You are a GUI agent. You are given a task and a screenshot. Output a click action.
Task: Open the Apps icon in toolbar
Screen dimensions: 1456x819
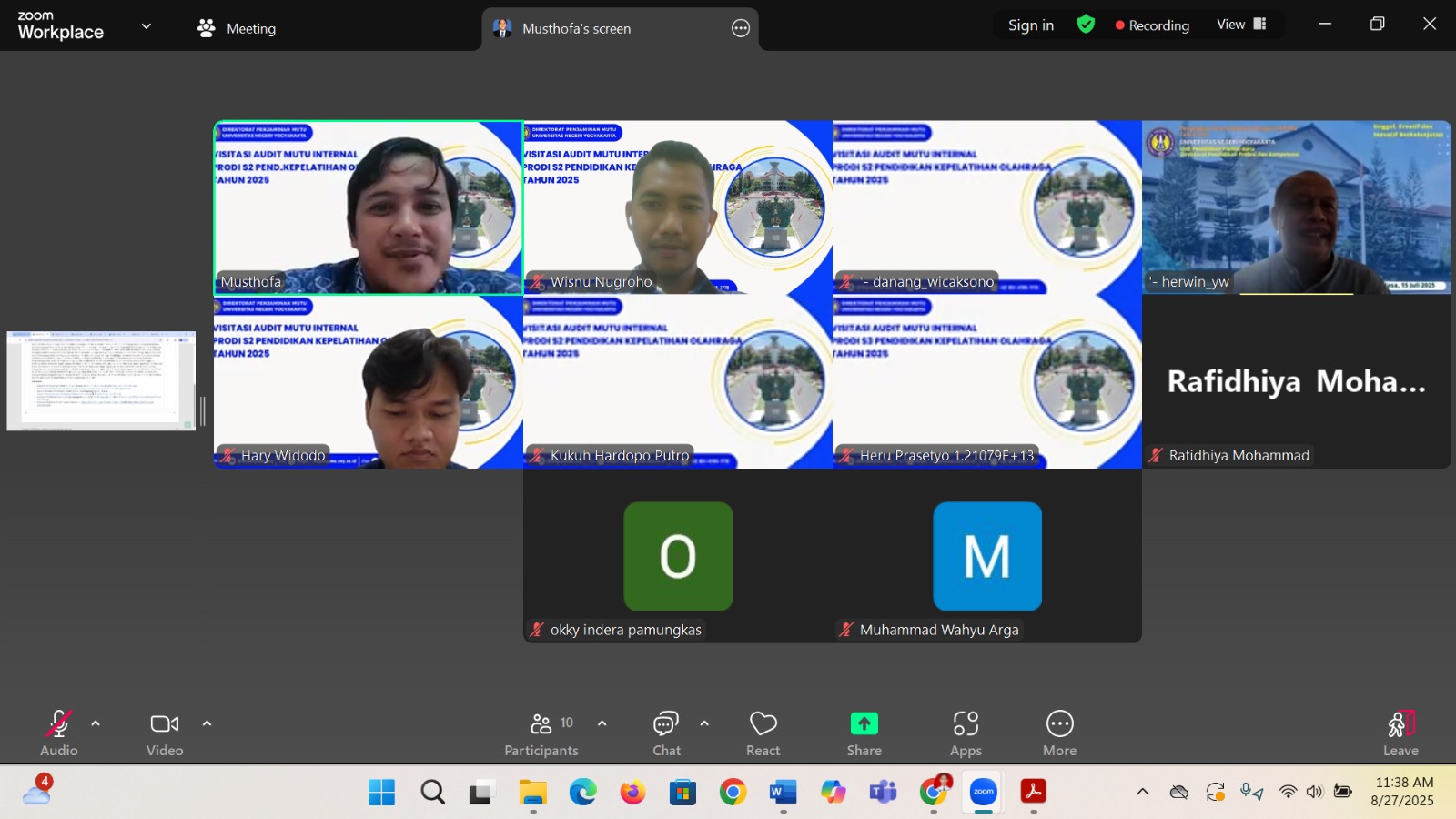click(966, 724)
